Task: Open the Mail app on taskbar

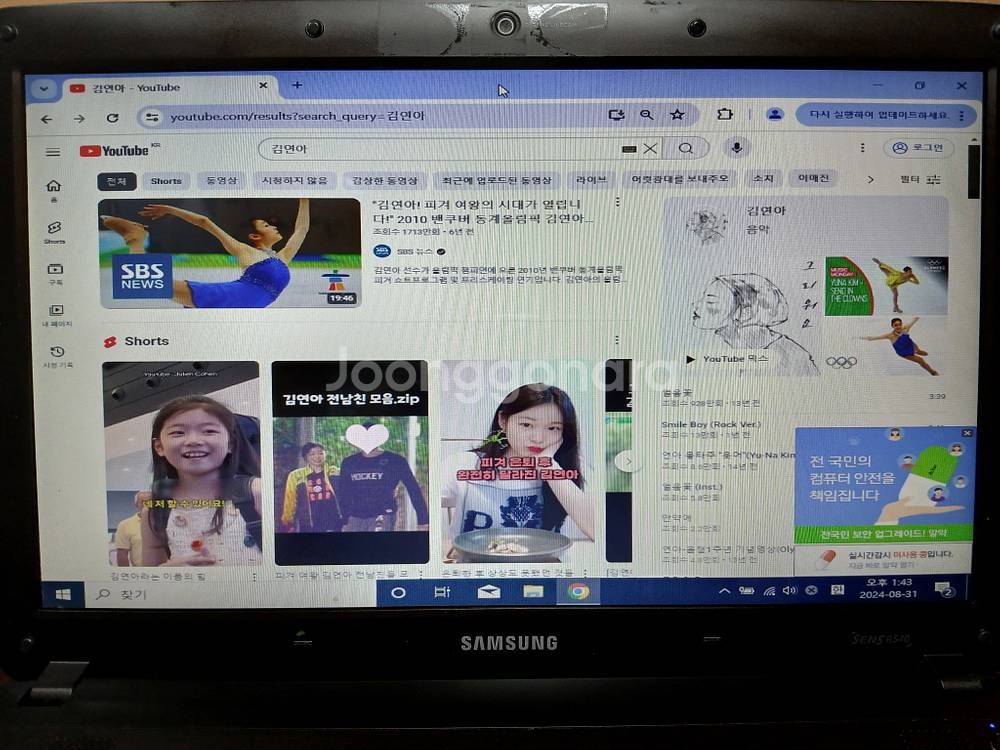Action: point(489,592)
